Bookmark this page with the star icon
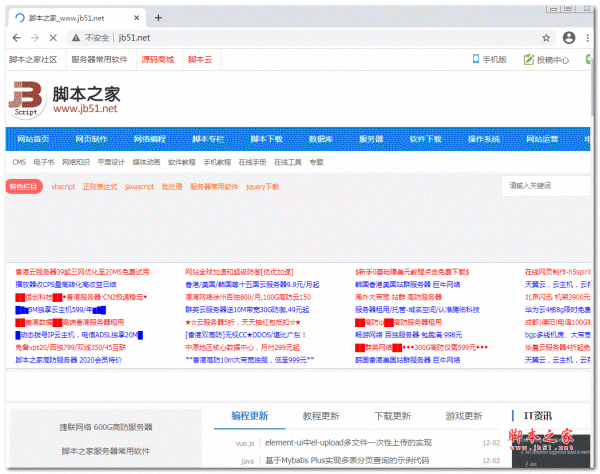 click(x=546, y=37)
